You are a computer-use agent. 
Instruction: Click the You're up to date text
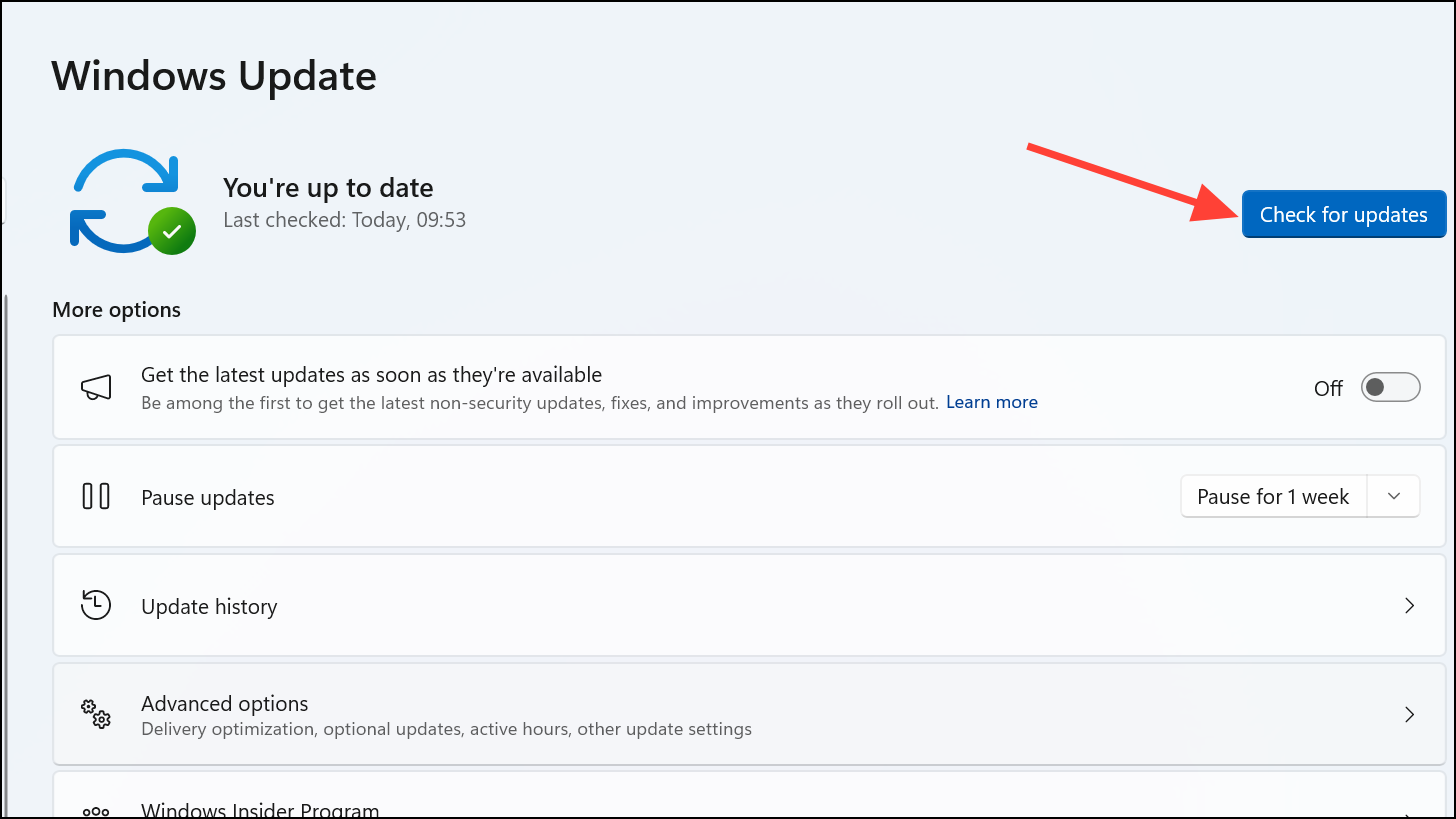coord(328,188)
